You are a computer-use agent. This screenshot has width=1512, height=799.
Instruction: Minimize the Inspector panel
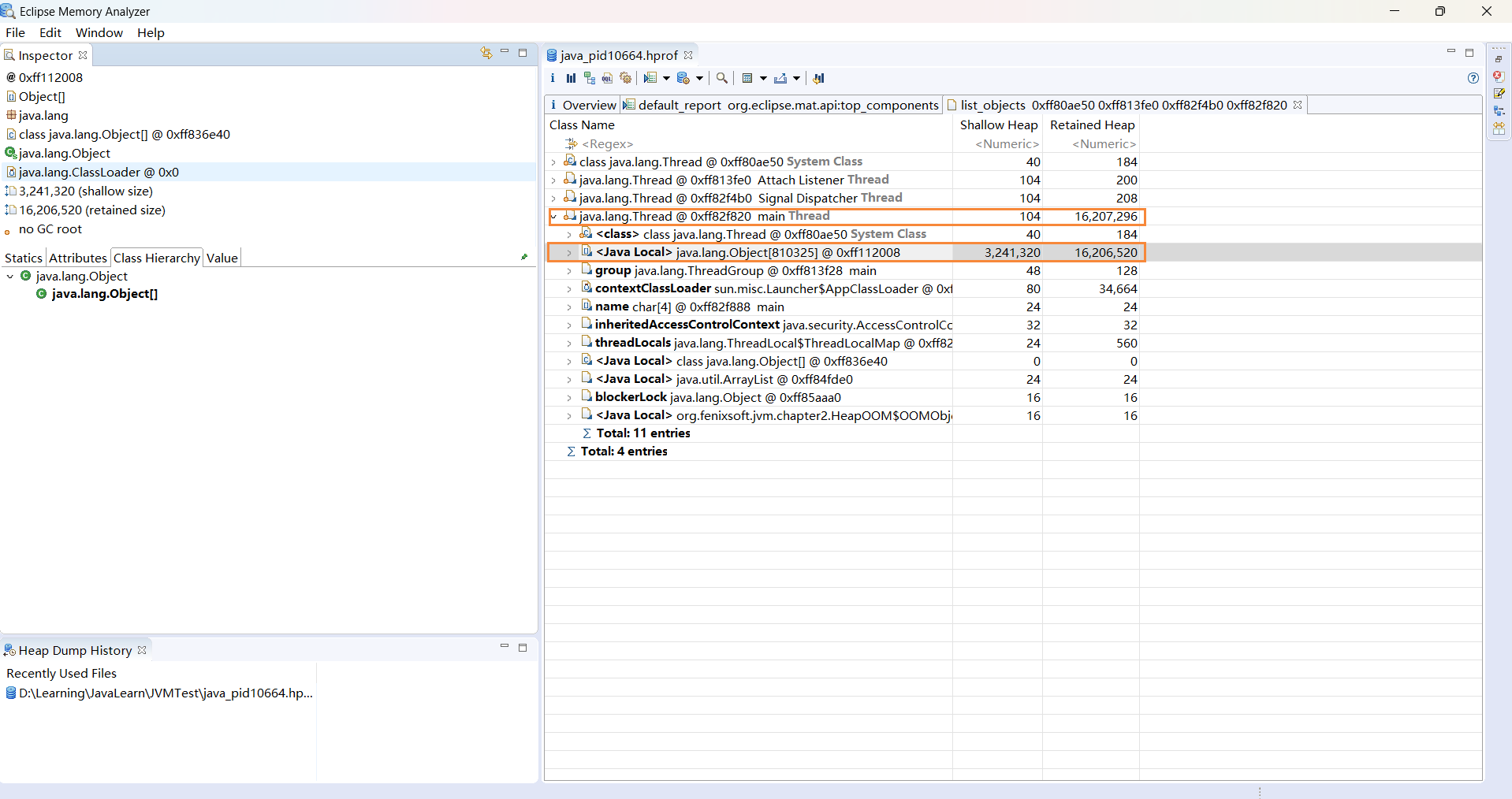coord(505,52)
